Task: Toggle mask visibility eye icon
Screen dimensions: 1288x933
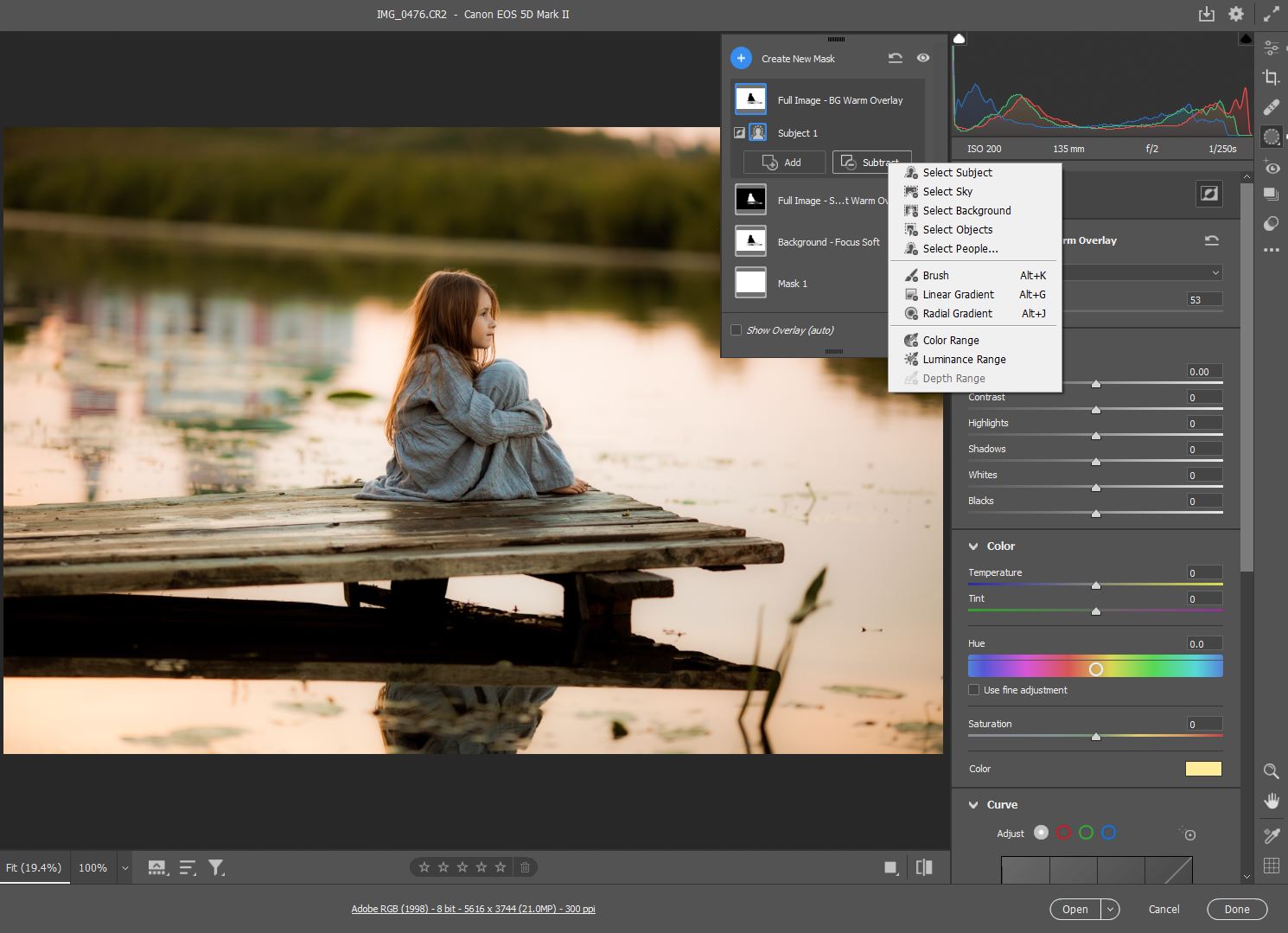Action: coord(923,58)
